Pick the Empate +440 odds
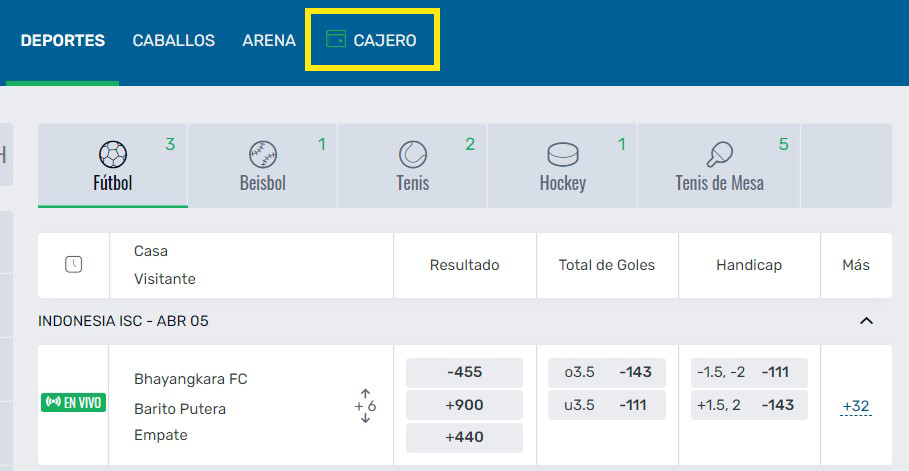This screenshot has width=909, height=471. [464, 437]
